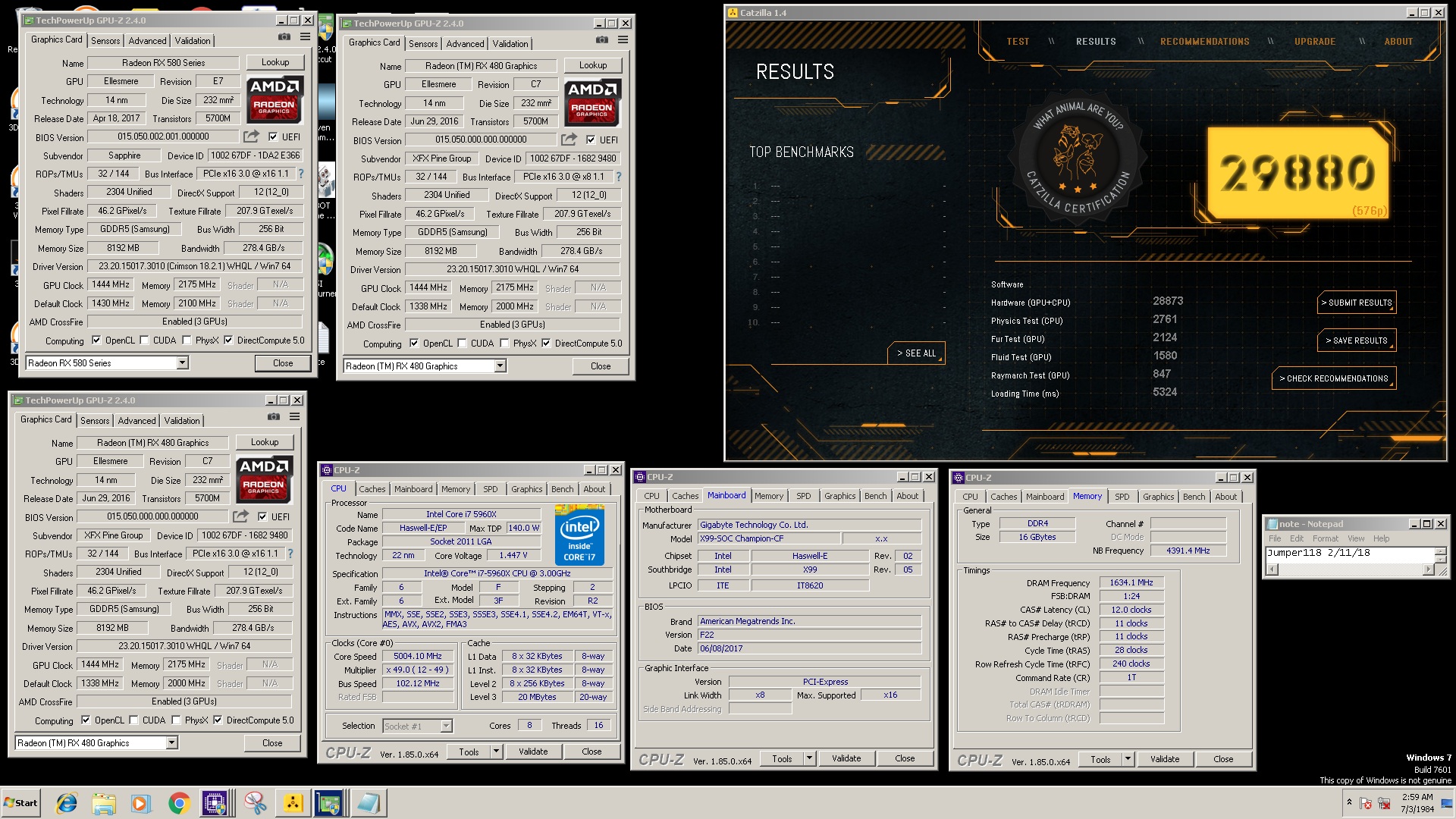The image size is (1456, 819).
Task: Click Notepad horizontal scrollbar right arrow
Action: 1429,570
